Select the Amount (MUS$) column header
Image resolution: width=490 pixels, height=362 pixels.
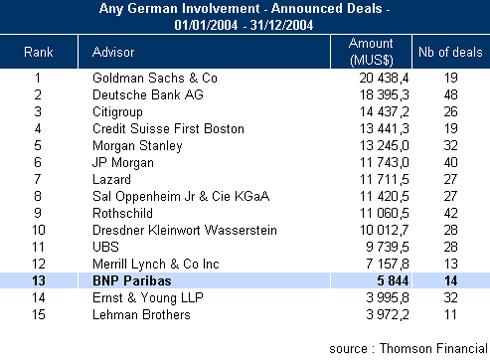click(371, 52)
